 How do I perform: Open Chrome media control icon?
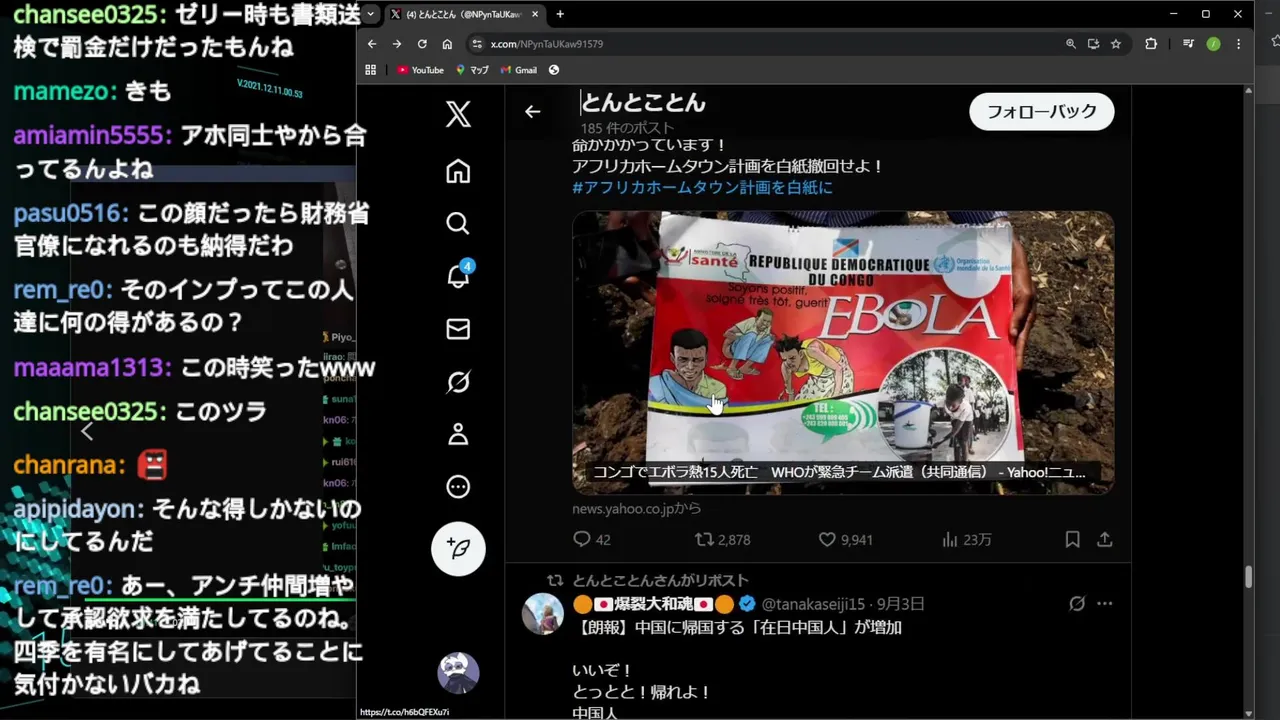[x=1188, y=44]
